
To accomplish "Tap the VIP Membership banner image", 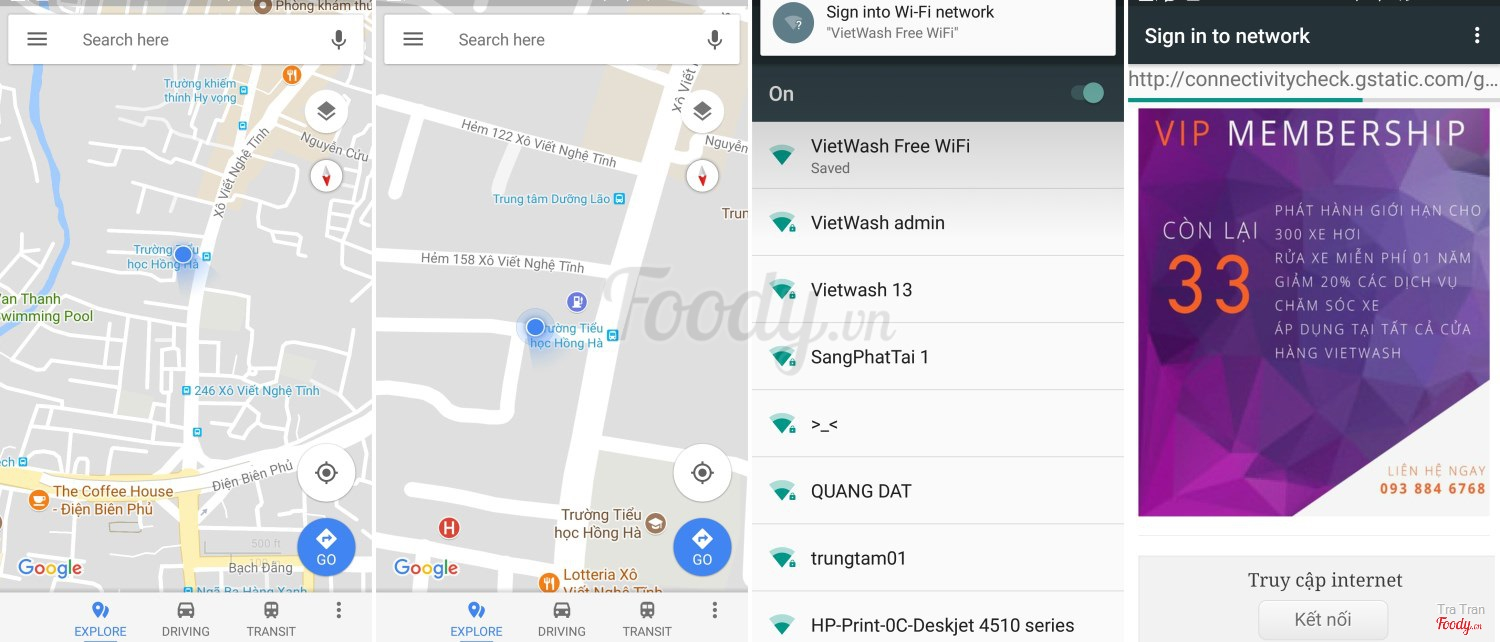I will pos(1314,312).
